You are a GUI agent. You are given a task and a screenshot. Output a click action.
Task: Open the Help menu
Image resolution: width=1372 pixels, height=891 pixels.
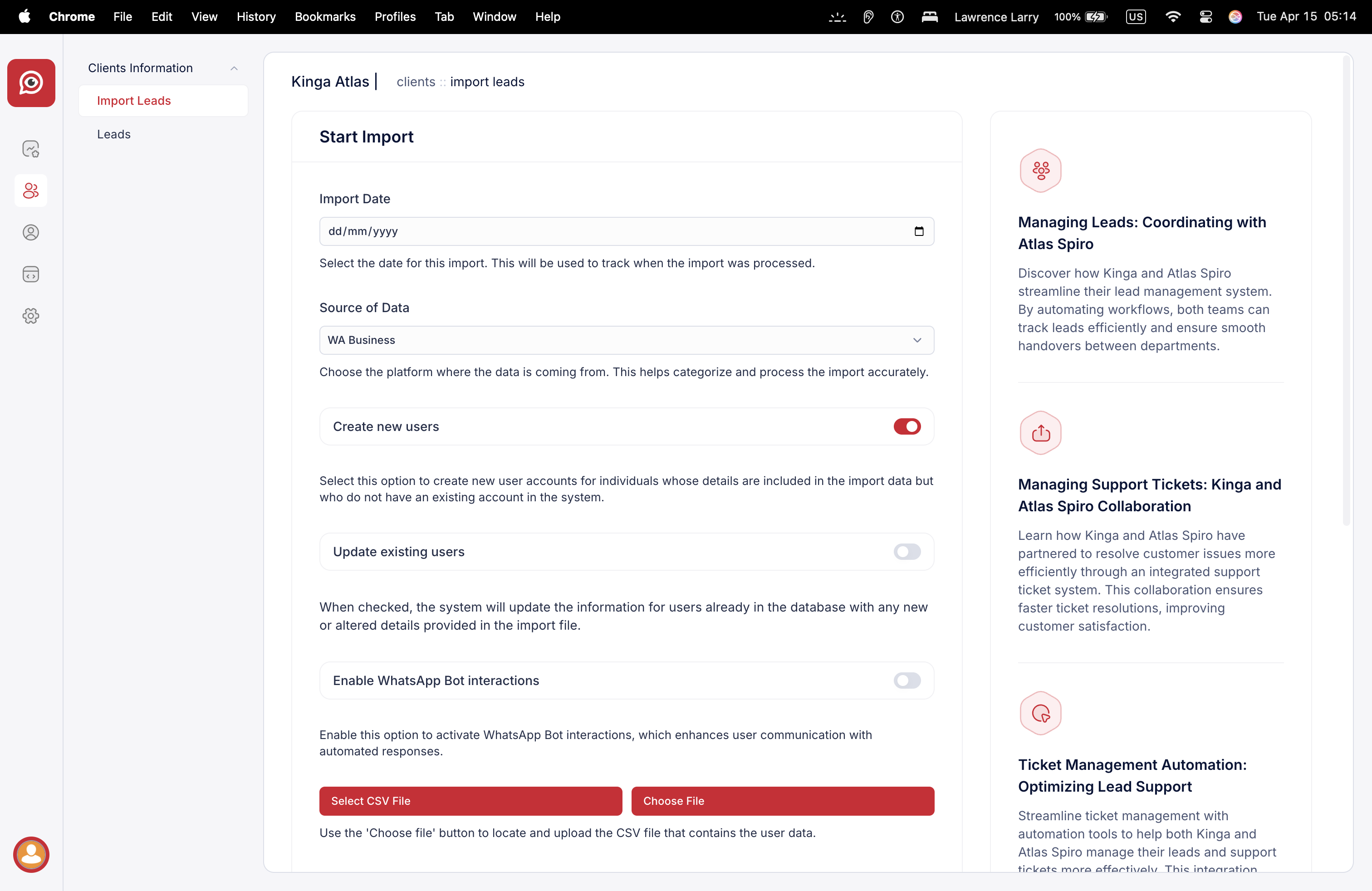click(547, 17)
